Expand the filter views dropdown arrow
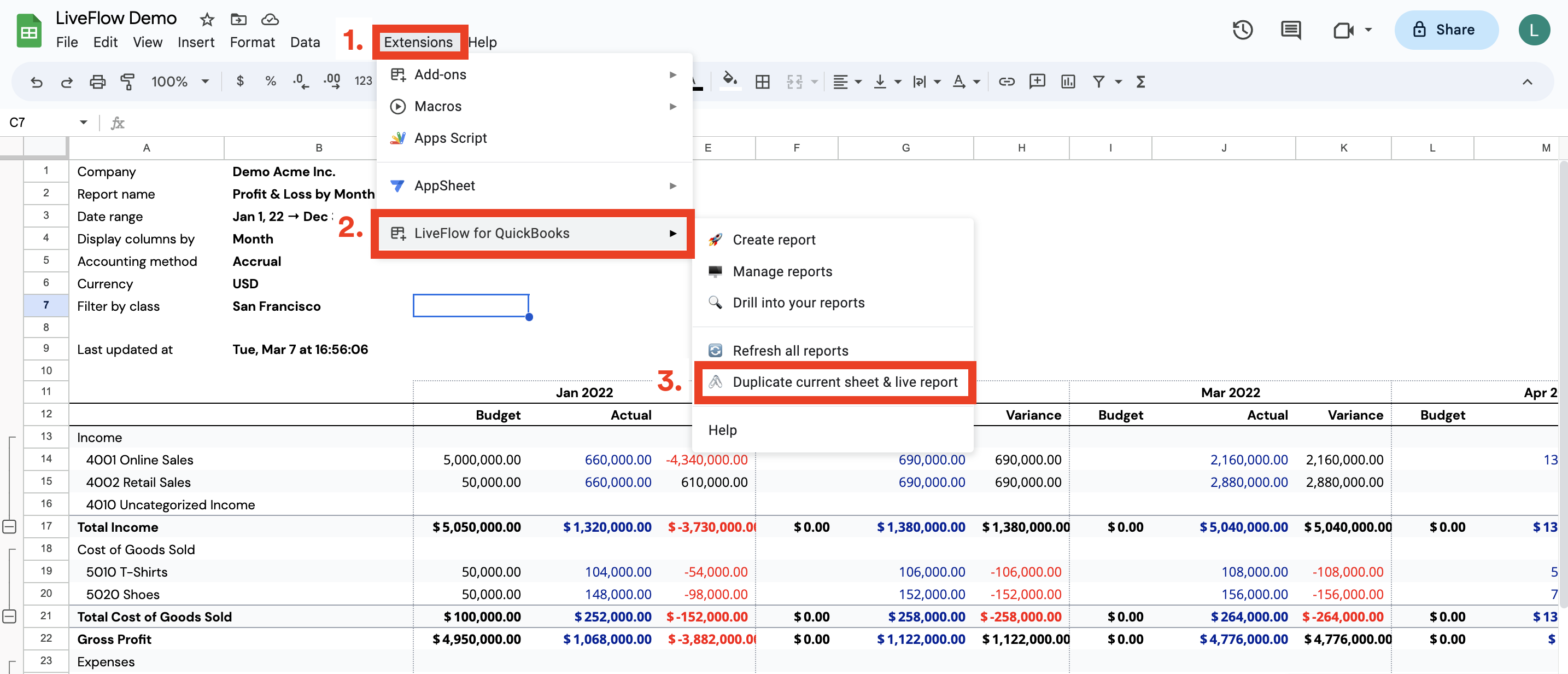1568x674 pixels. (1118, 82)
